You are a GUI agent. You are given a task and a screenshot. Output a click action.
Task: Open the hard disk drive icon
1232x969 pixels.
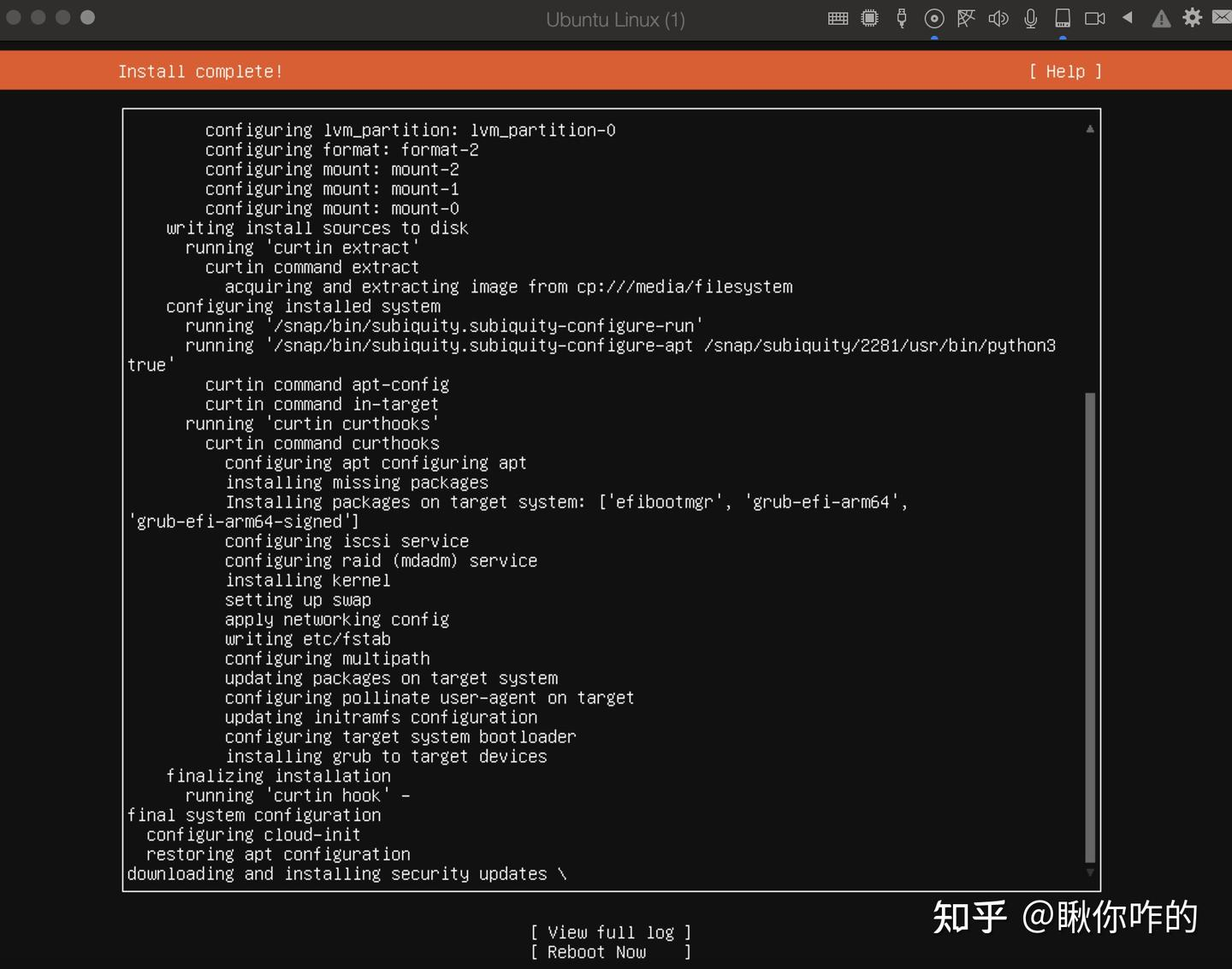tap(1063, 19)
